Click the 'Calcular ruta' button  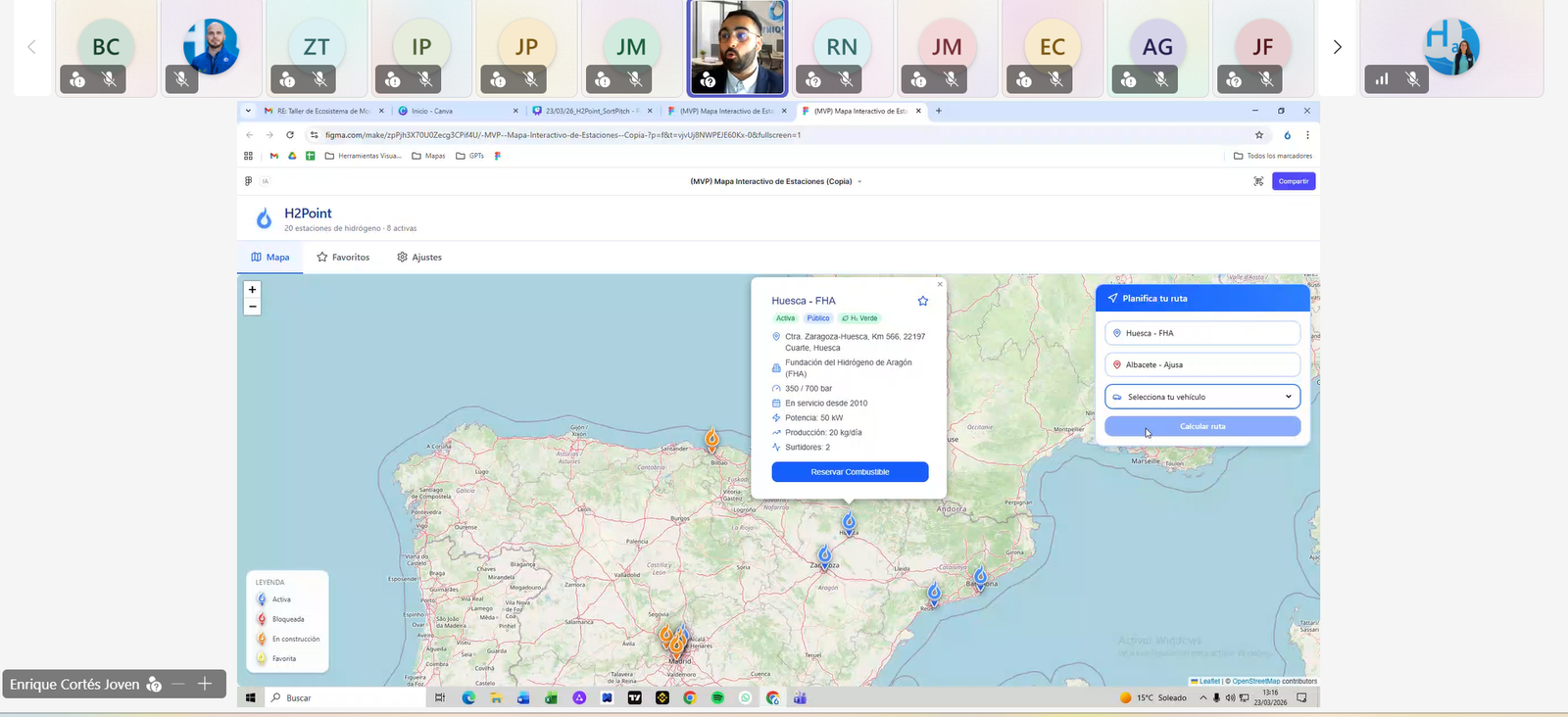click(1202, 426)
